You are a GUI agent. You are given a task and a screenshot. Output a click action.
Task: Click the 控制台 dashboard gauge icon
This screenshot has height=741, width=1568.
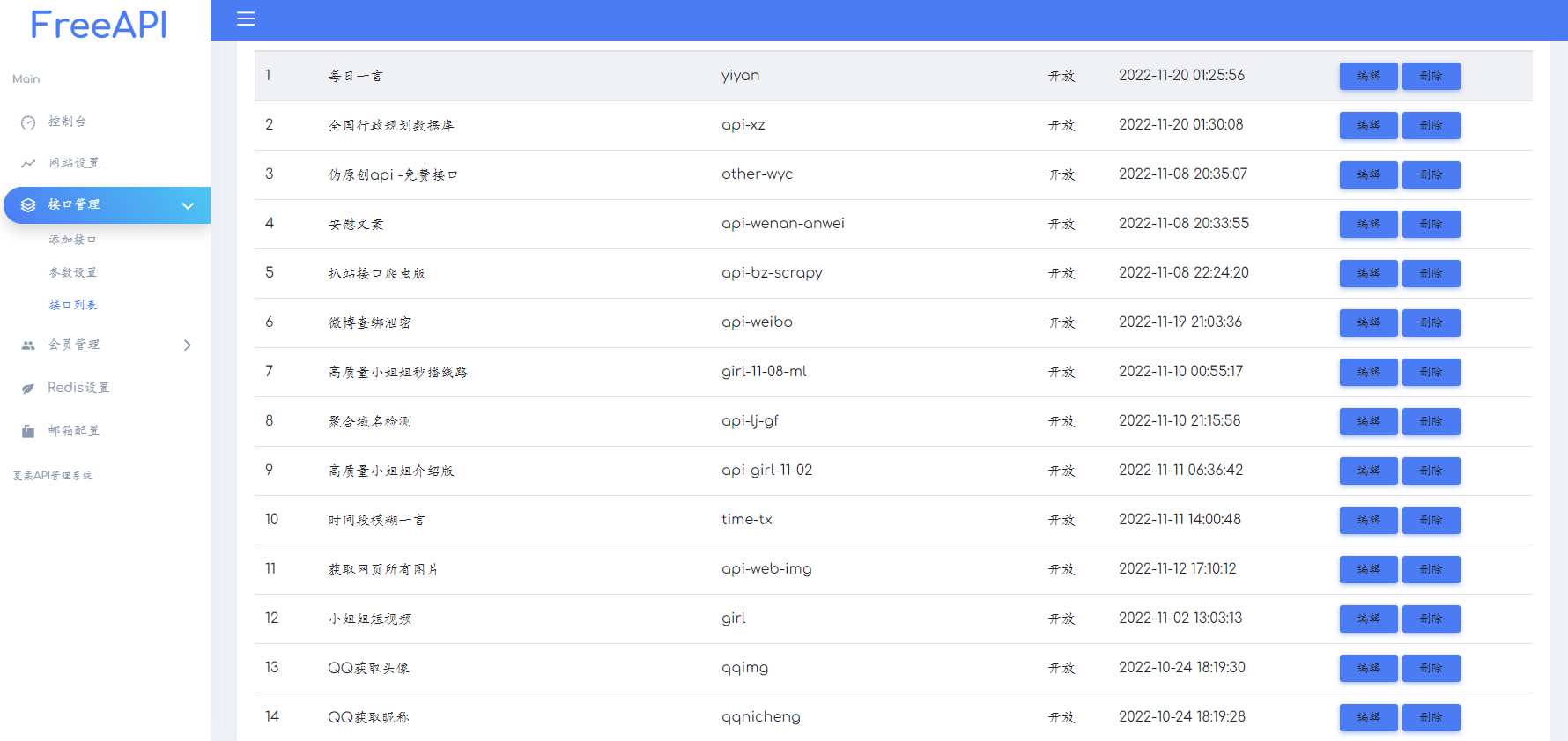28,122
